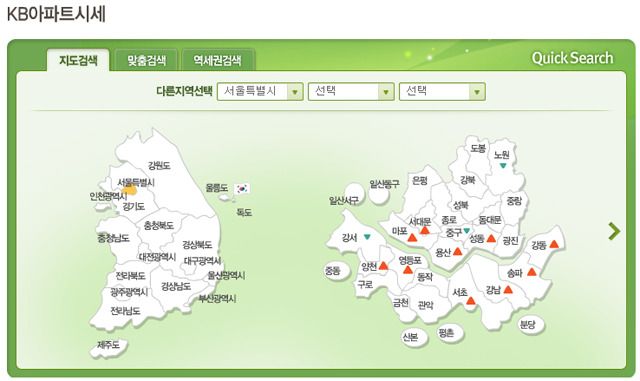This screenshot has height=381, width=640.
Task: Choose 동작 district on Seoul map
Action: [424, 277]
